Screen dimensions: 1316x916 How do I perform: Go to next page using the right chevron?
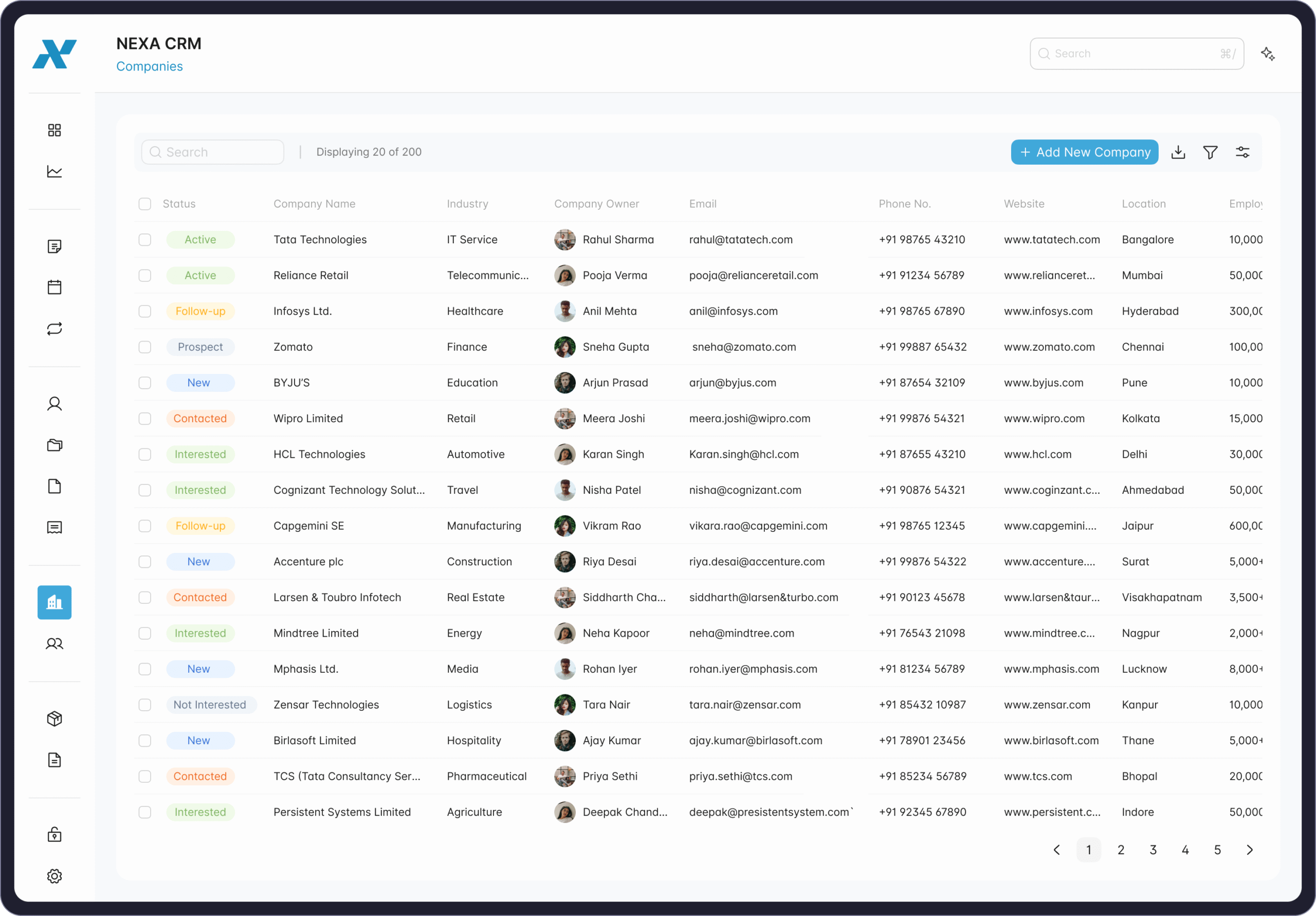click(x=1251, y=850)
